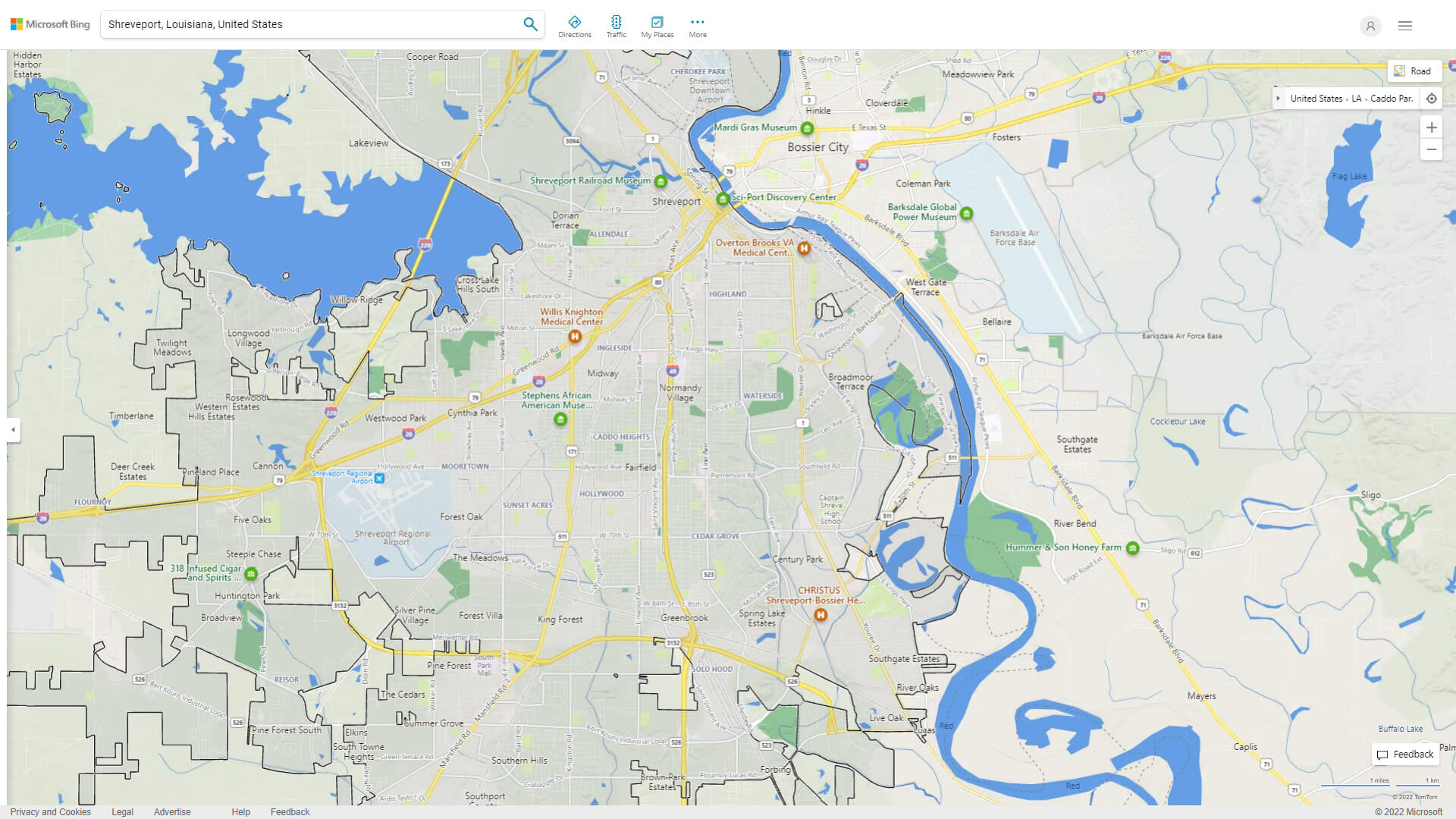The width and height of the screenshot is (1456, 819).
Task: Click the locate-me icon near the breadcrumb
Action: click(1432, 99)
